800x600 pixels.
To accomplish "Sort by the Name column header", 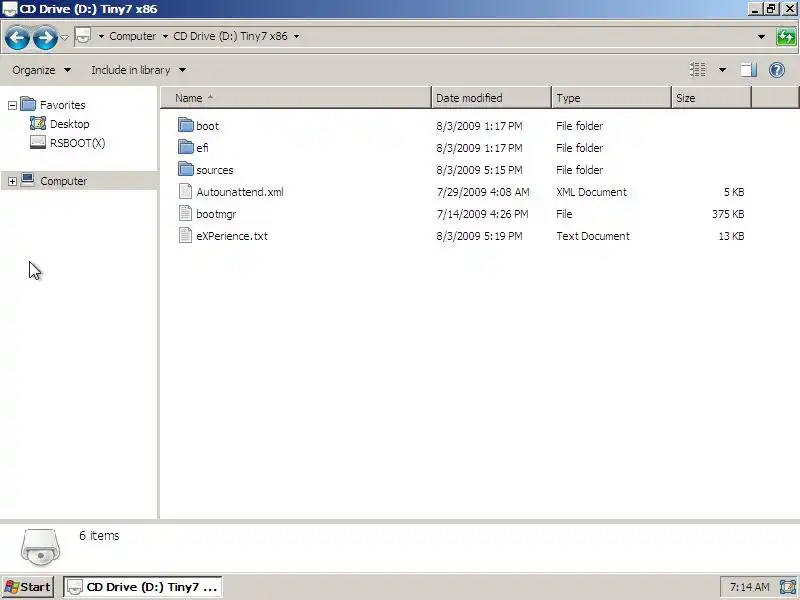I will 296,98.
